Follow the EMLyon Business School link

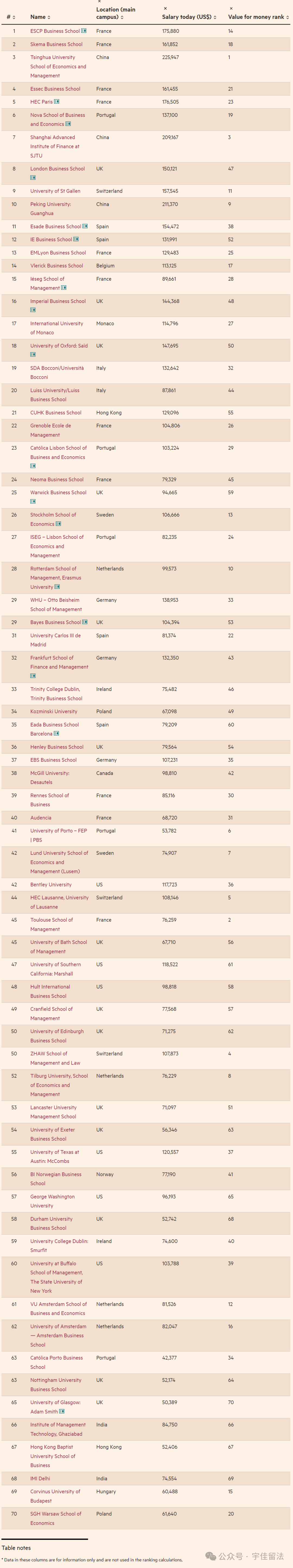[58, 253]
